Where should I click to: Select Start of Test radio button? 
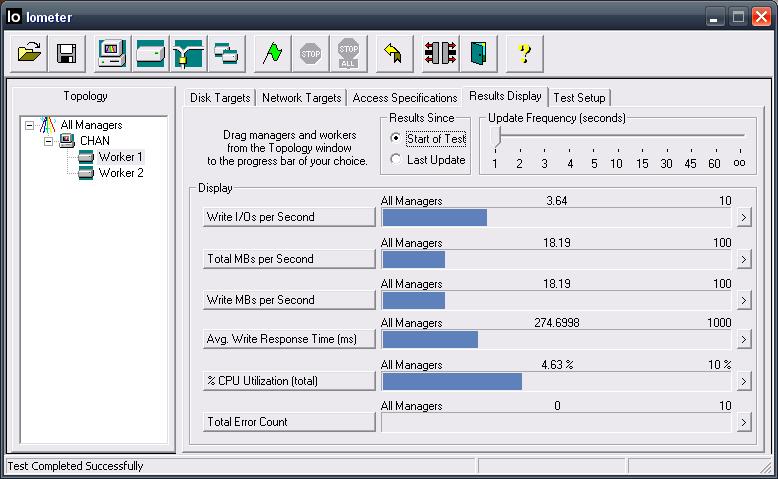(395, 138)
